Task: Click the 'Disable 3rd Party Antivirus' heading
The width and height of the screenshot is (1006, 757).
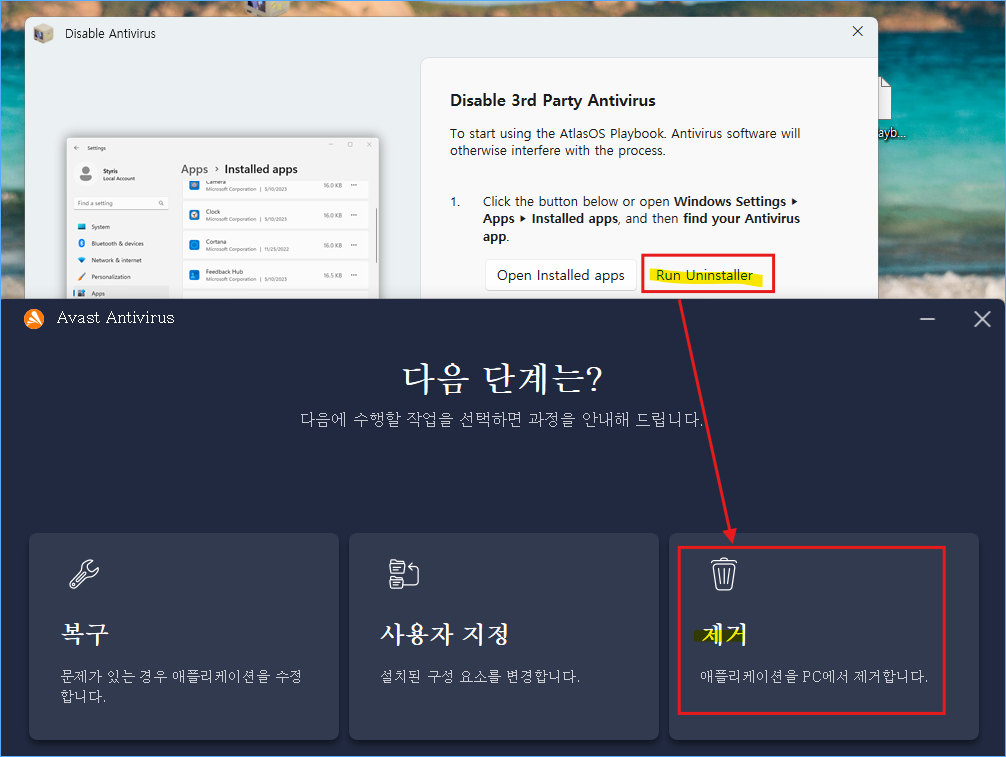Action: (552, 101)
